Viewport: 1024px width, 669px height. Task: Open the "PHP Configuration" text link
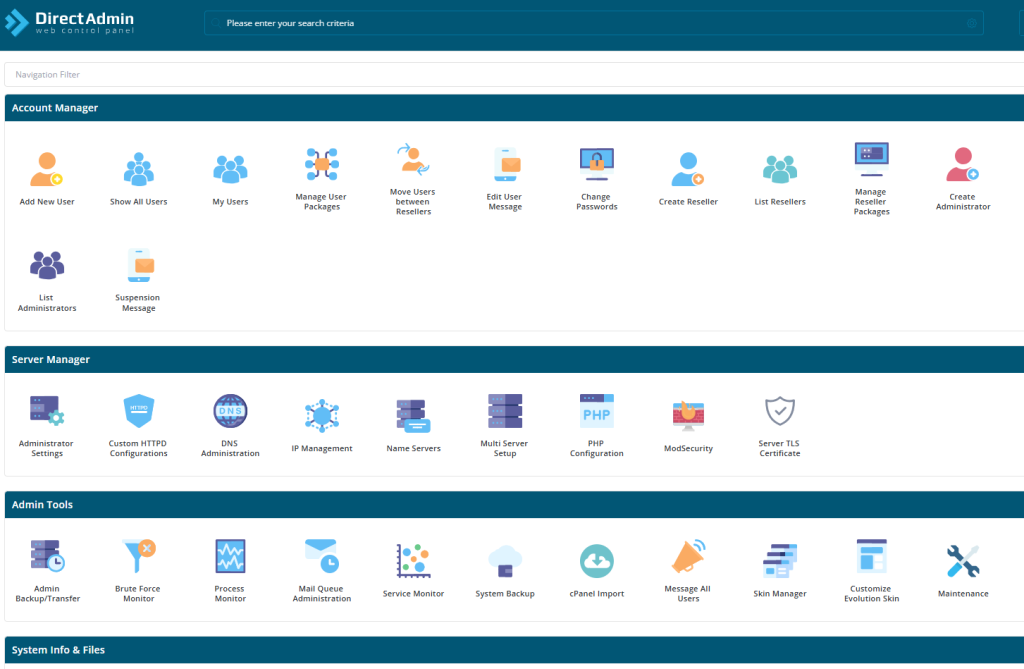(597, 448)
